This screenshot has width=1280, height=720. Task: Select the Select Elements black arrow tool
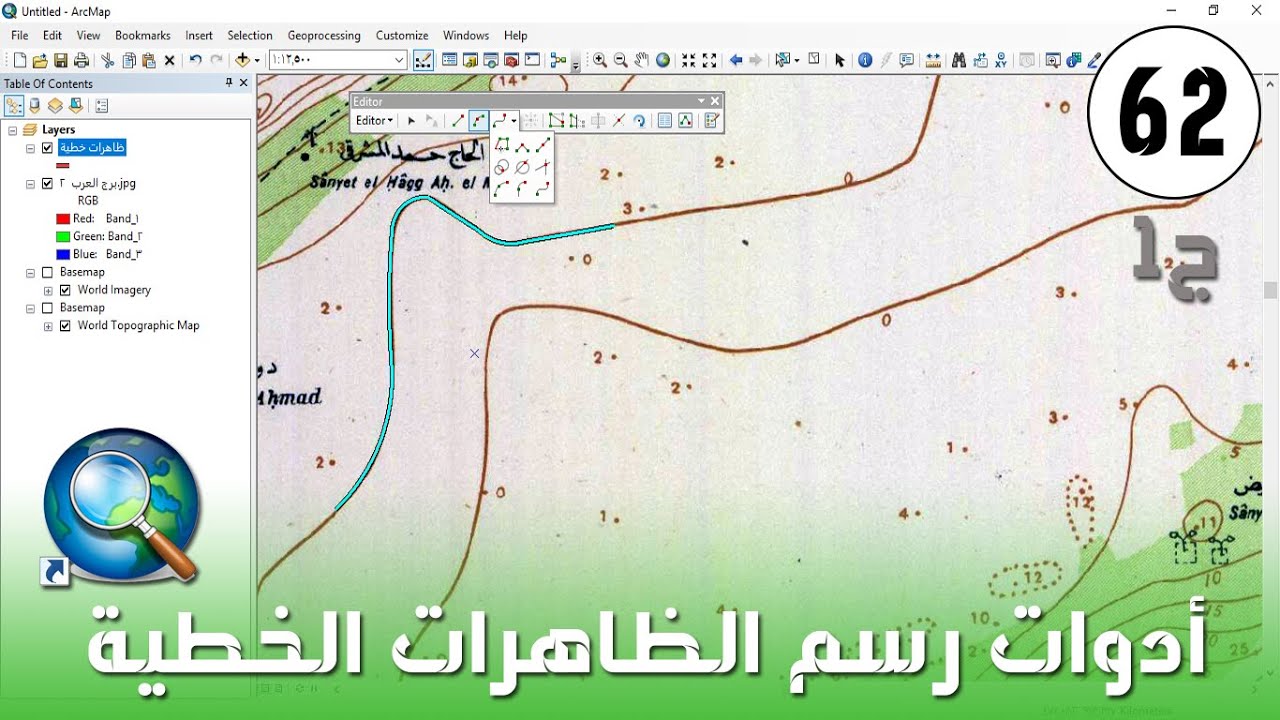[839, 60]
